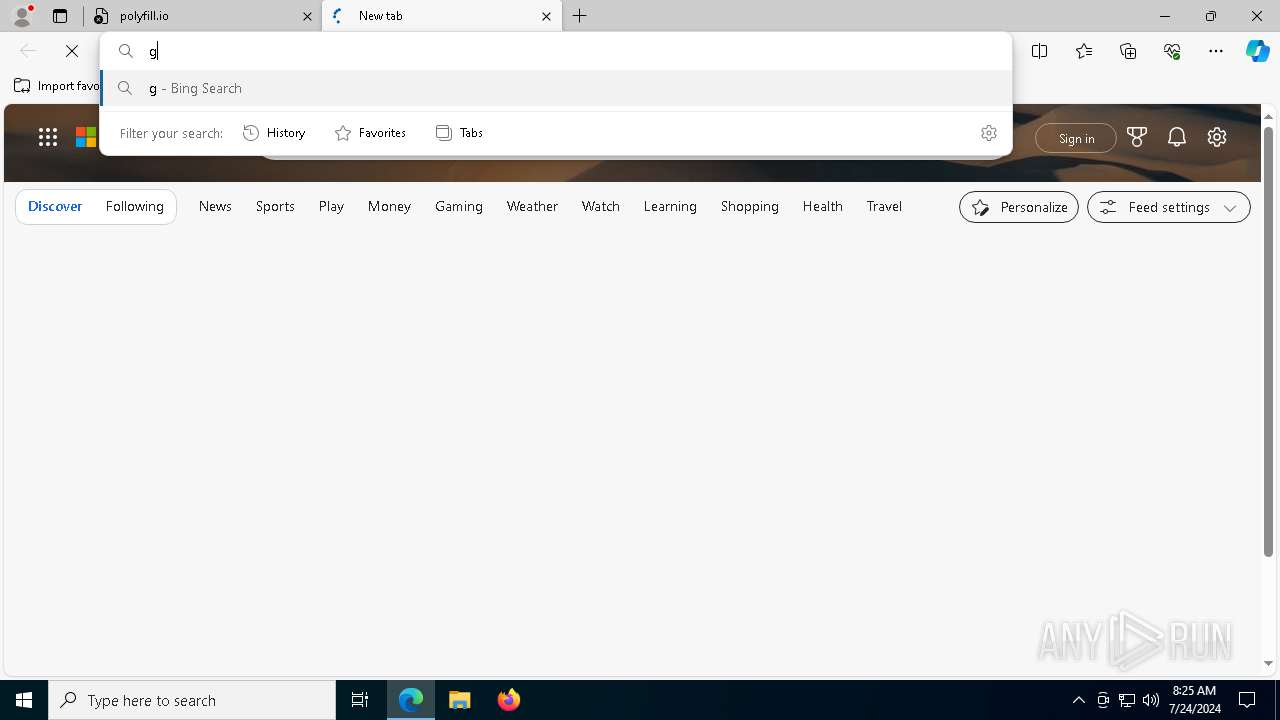1280x720 pixels.
Task: Open the Play category
Action: click(x=331, y=206)
